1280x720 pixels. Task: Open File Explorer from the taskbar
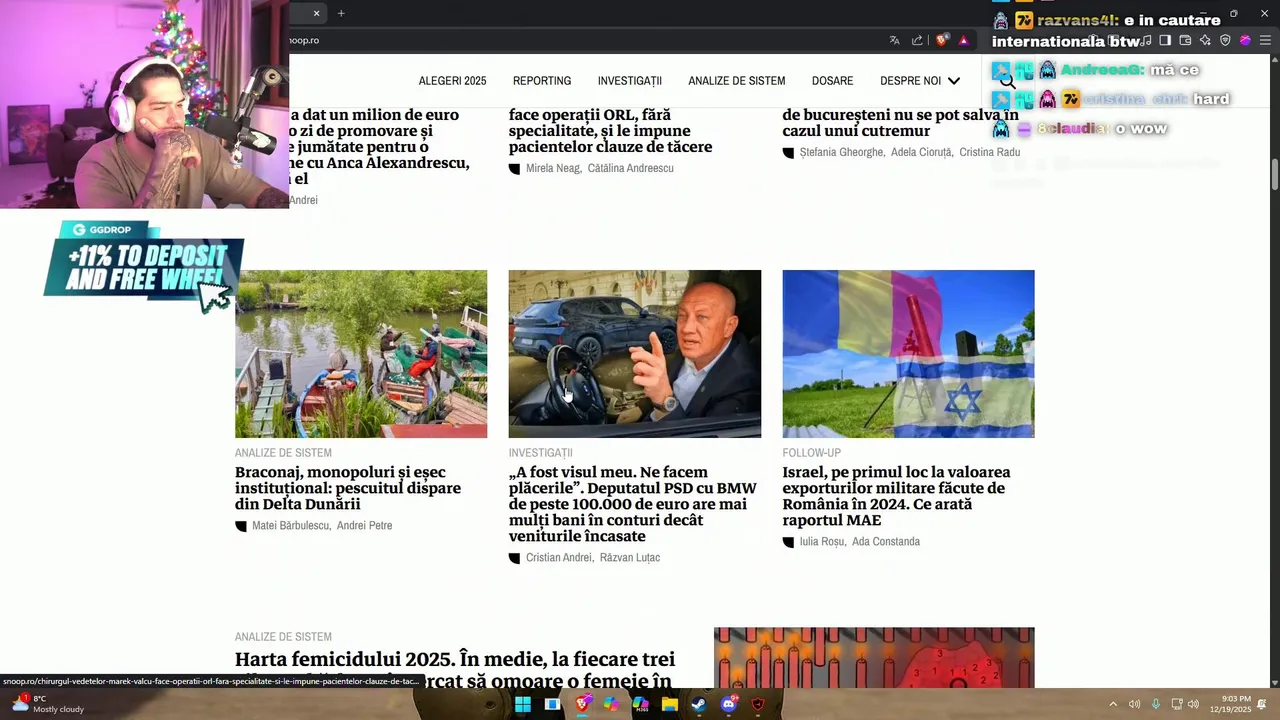click(670, 704)
